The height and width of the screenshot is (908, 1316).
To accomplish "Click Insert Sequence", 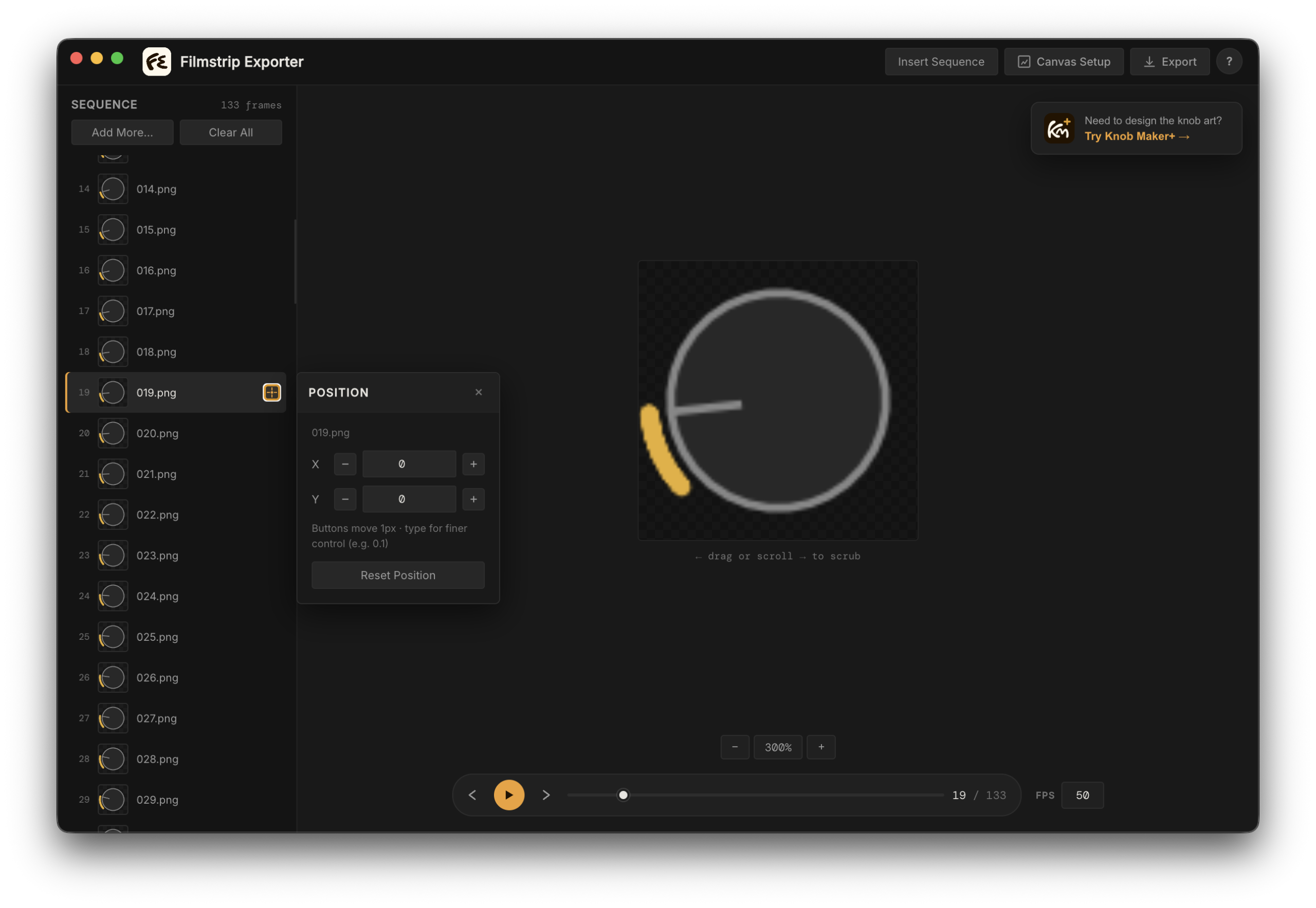I will [940, 62].
